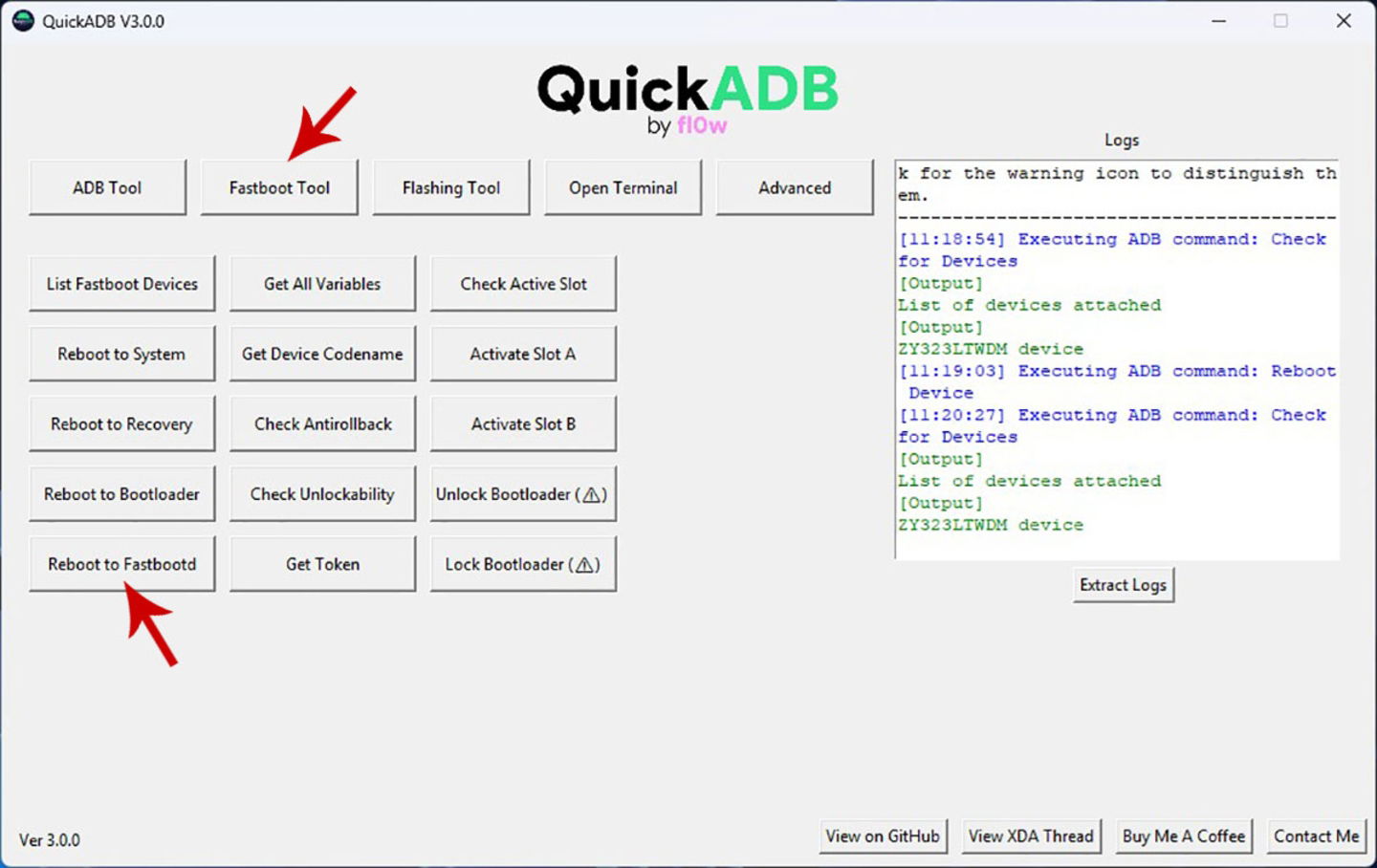Image resolution: width=1377 pixels, height=868 pixels.
Task: Click the Get Token button
Action: (322, 564)
